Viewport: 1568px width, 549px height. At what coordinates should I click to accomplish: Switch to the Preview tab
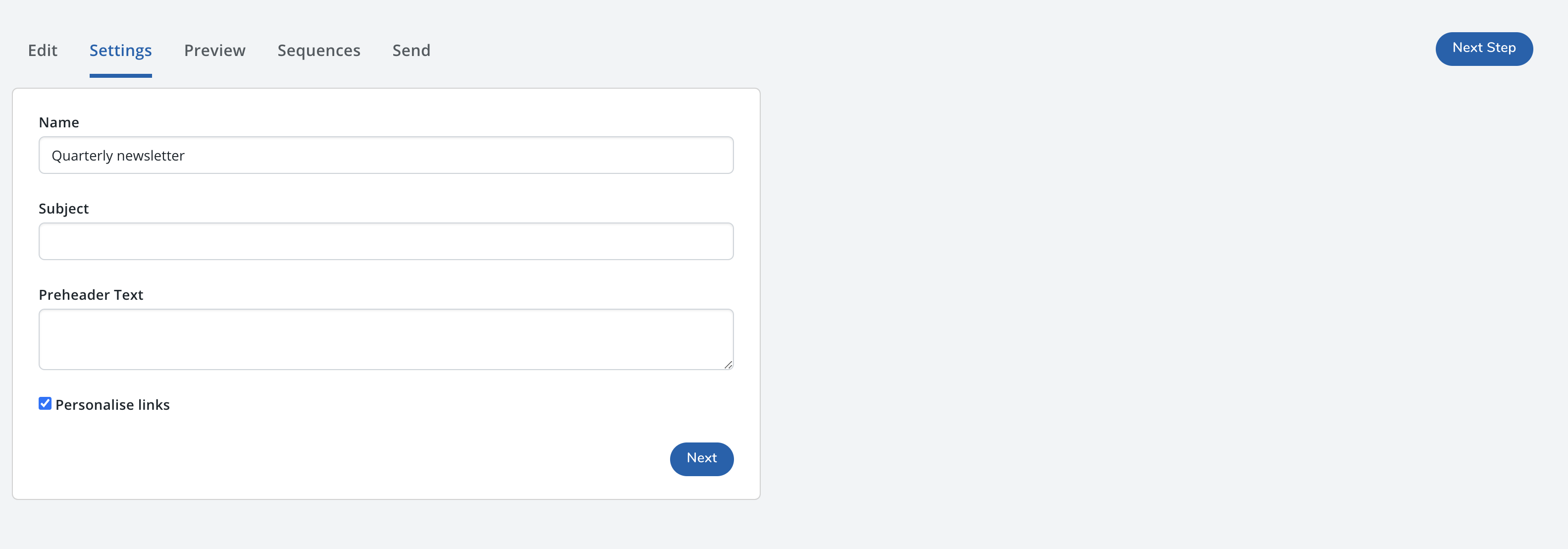215,51
